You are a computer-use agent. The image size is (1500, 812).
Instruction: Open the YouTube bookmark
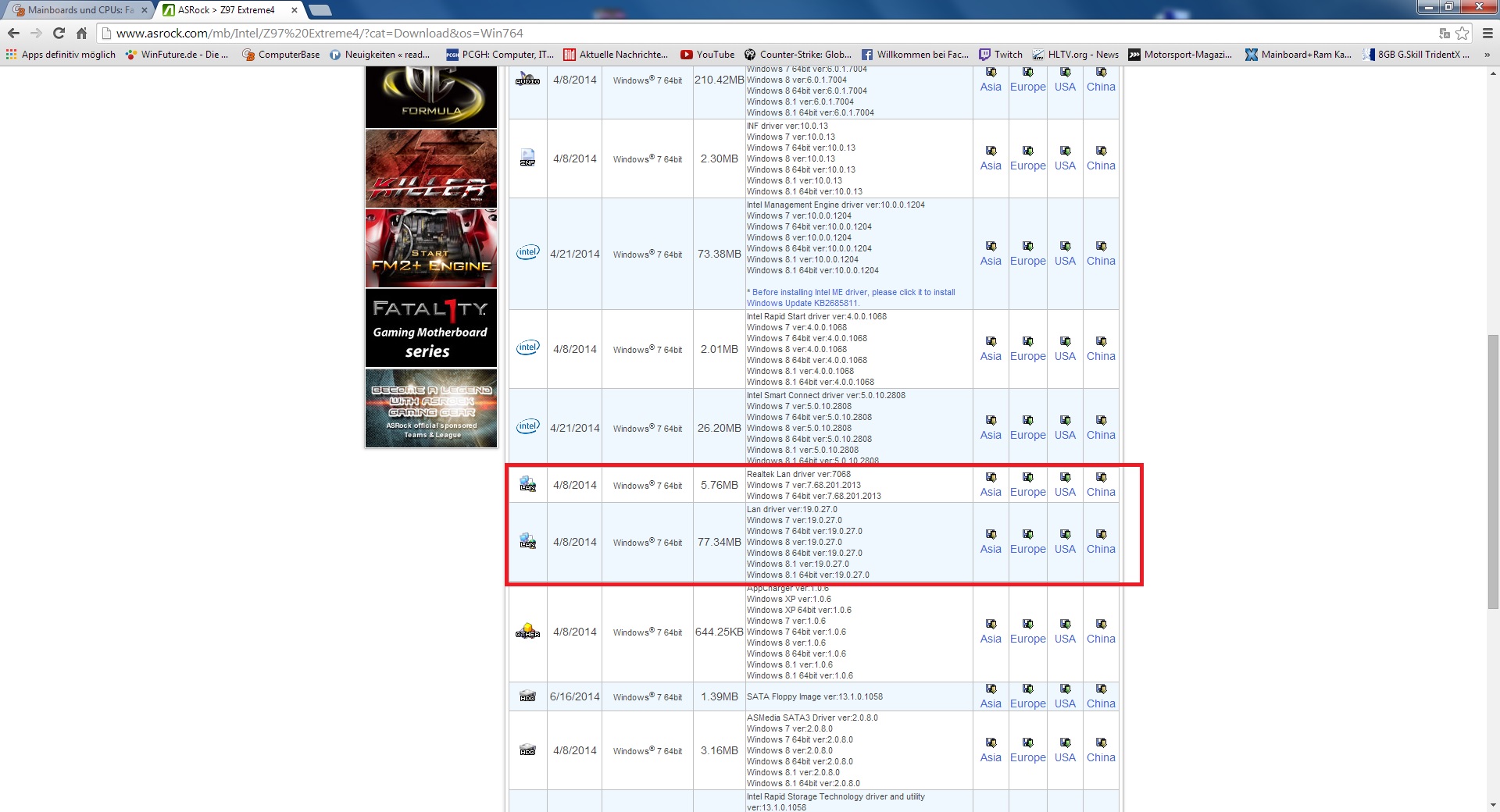(x=707, y=55)
